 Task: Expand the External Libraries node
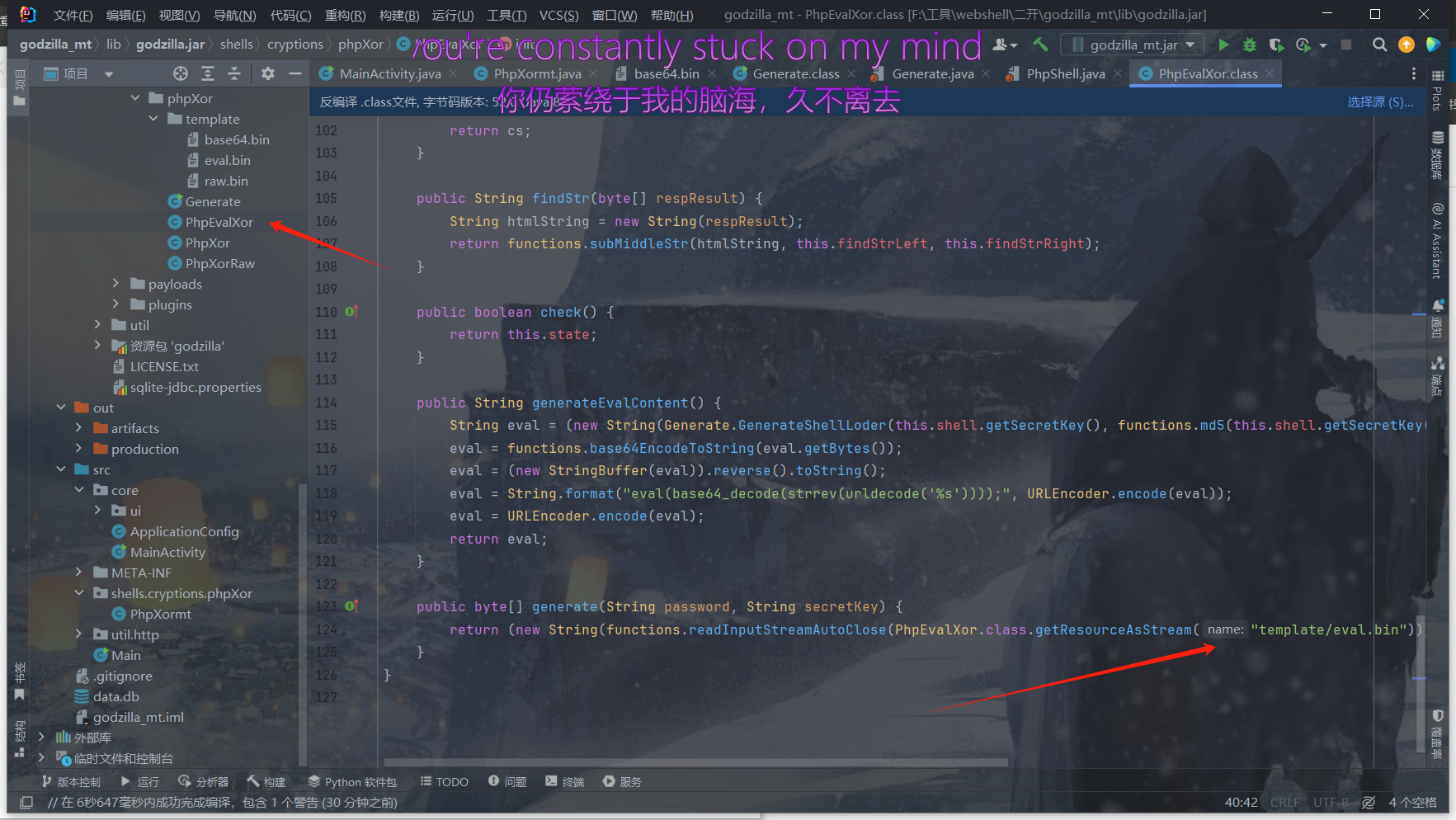click(41, 738)
